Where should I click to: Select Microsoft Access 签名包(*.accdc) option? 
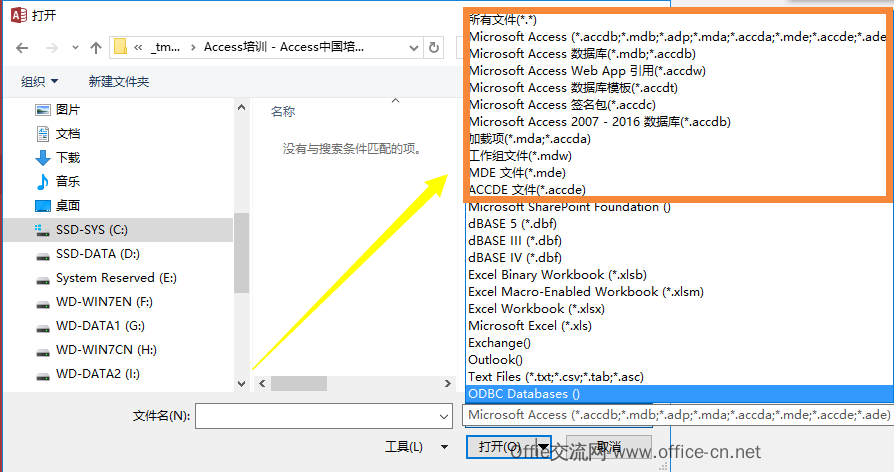click(680, 105)
